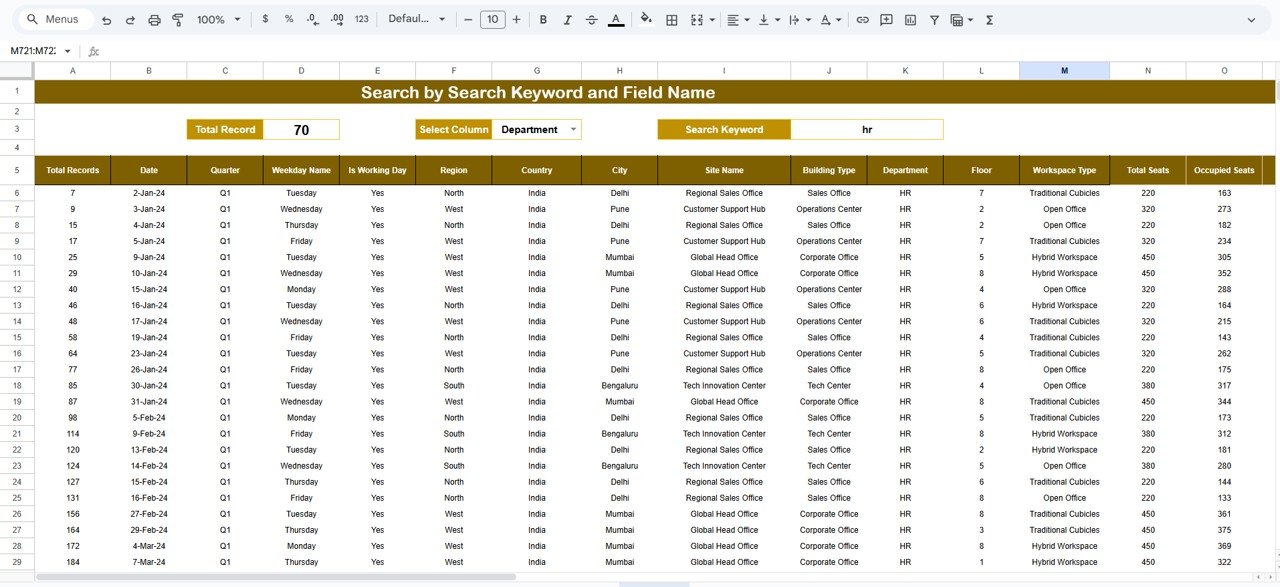Open the Functions sigma icon
Viewport: 1280px width, 587px height.
coord(991,19)
